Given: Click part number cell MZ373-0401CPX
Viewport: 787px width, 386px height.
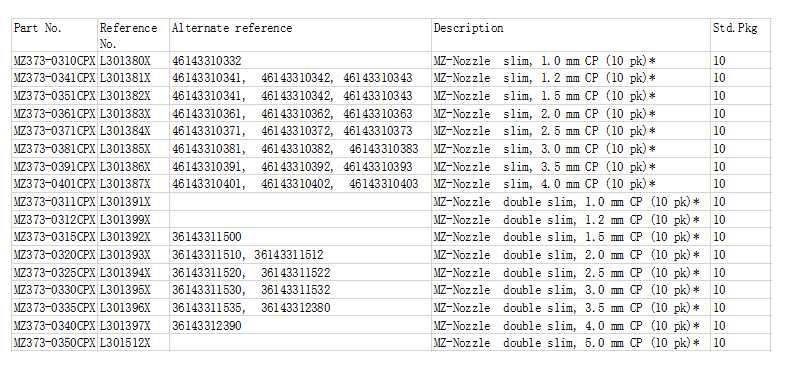Looking at the screenshot, I should coord(54,184).
